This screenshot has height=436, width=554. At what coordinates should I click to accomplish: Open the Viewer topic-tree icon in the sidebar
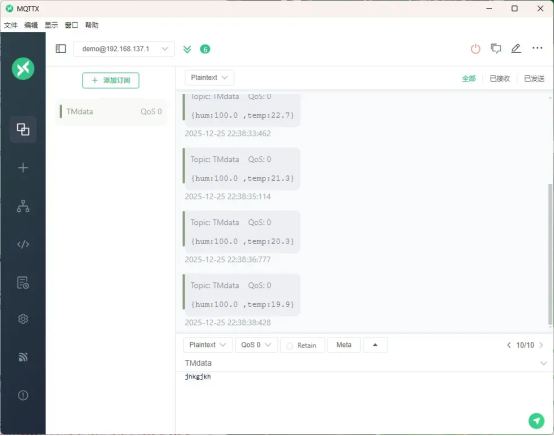(23, 206)
